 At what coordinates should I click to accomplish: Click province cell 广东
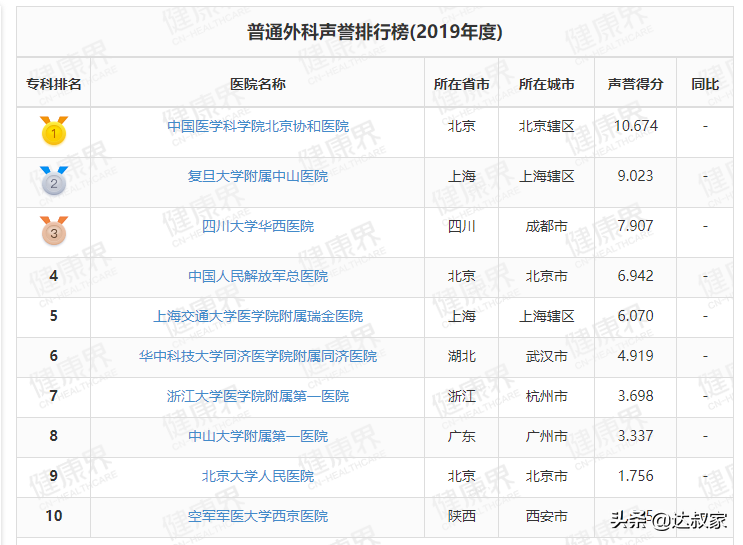[462, 436]
